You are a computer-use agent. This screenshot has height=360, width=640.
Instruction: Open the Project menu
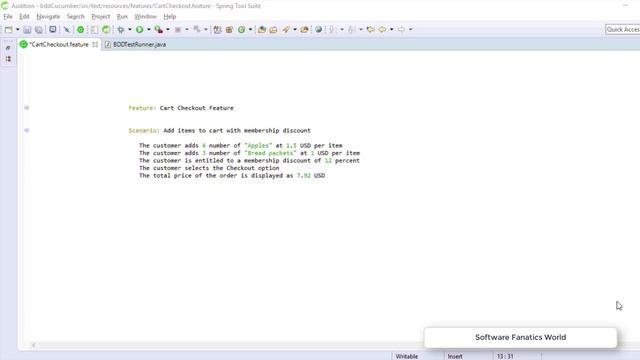101,17
